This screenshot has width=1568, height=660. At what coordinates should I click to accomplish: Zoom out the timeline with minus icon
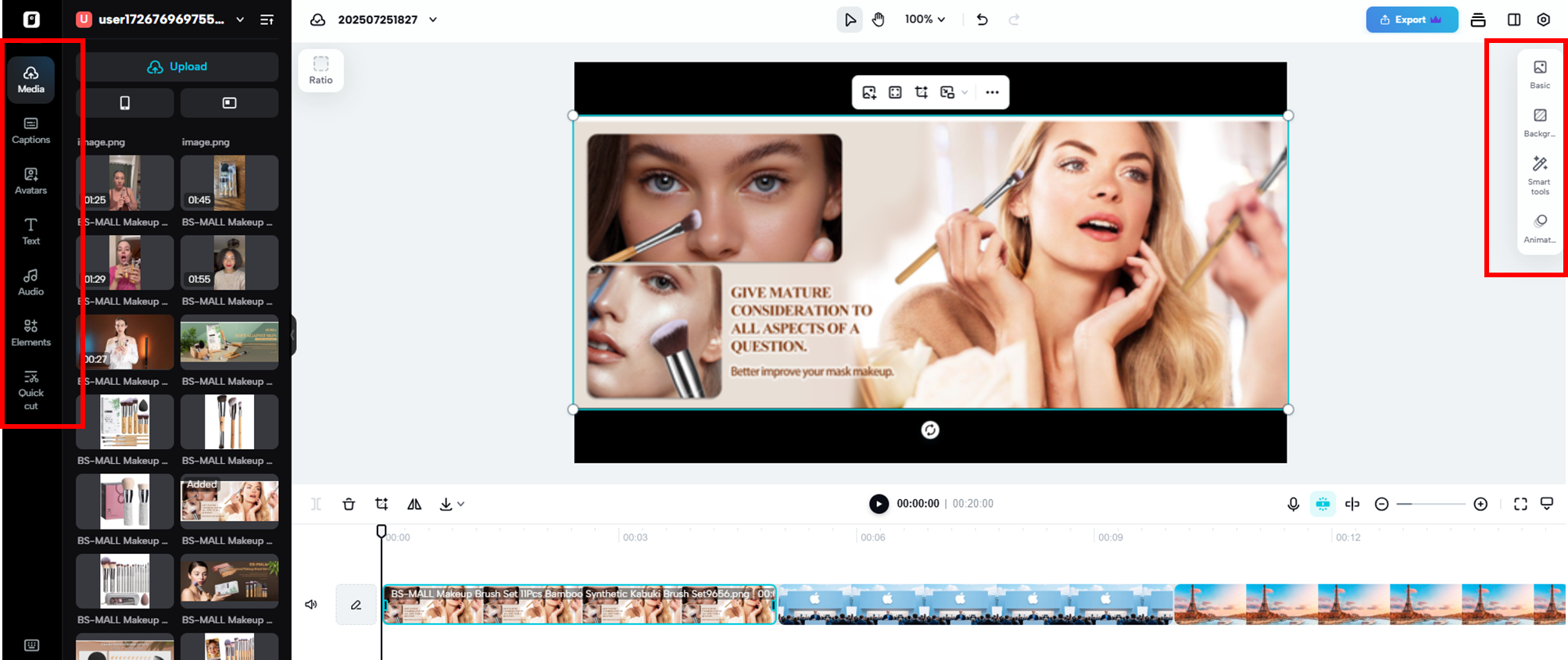pos(1382,504)
